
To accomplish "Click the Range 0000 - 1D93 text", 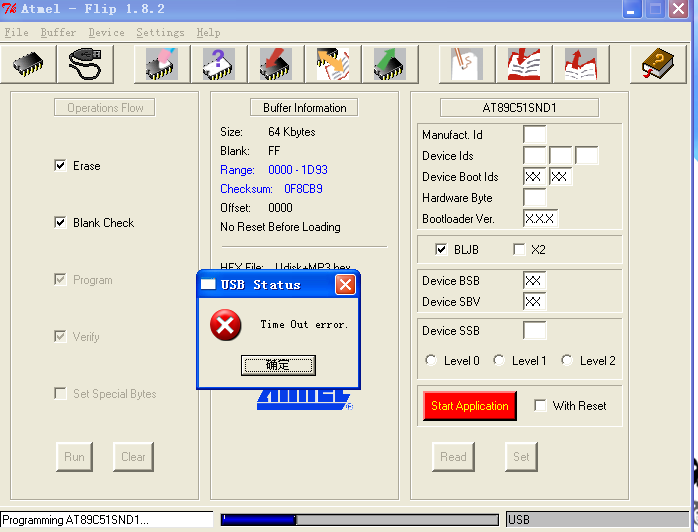I will click(x=274, y=170).
